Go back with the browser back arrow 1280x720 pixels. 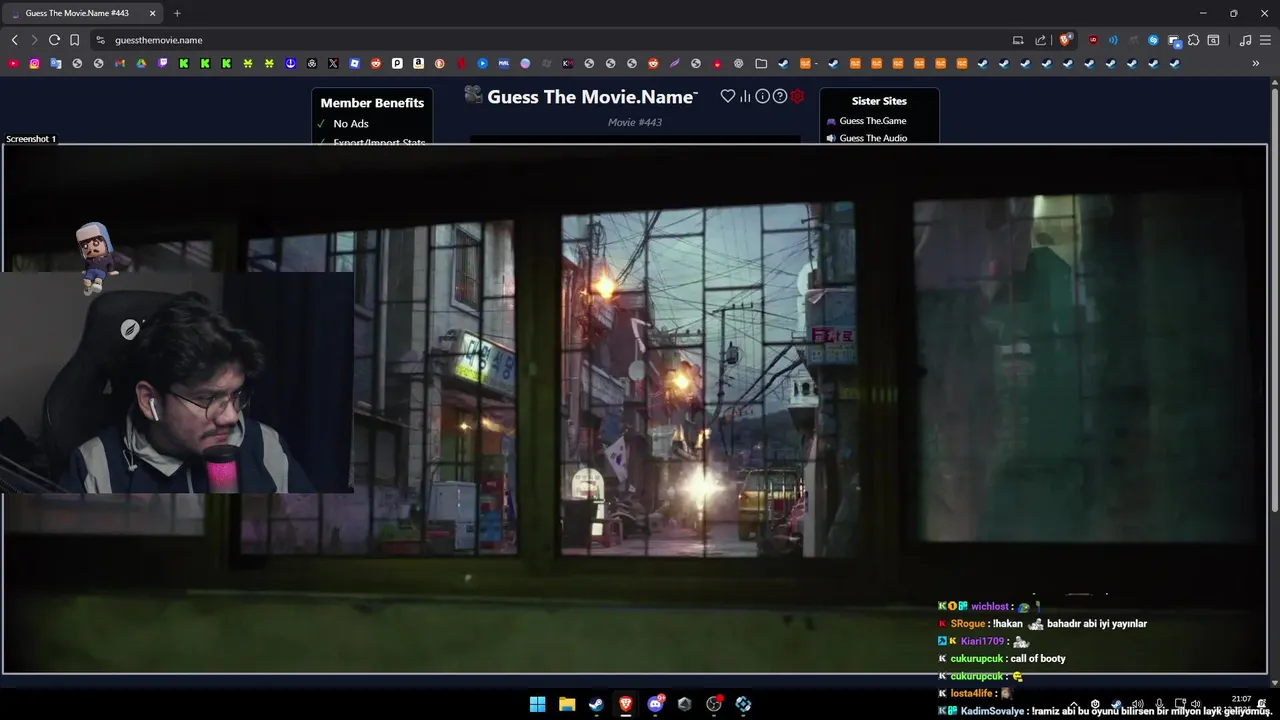(14, 40)
